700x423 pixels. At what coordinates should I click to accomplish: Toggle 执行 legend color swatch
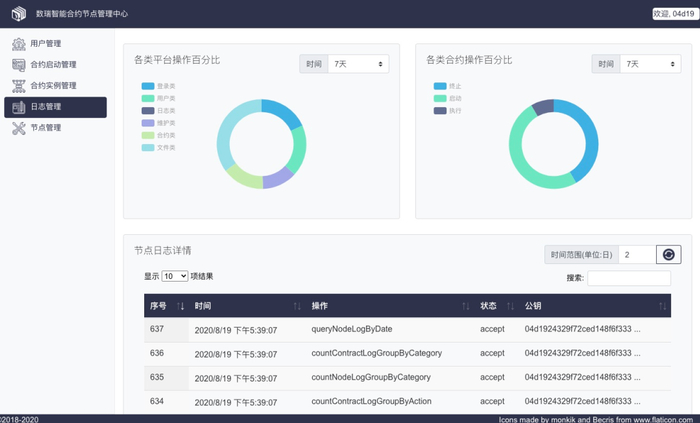tap(440, 111)
